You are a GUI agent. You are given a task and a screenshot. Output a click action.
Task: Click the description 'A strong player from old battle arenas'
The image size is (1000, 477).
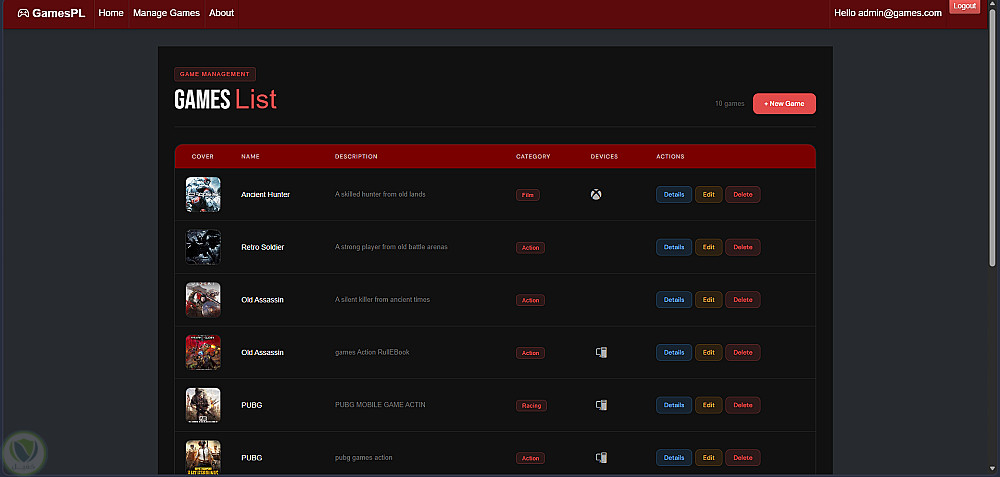point(391,247)
